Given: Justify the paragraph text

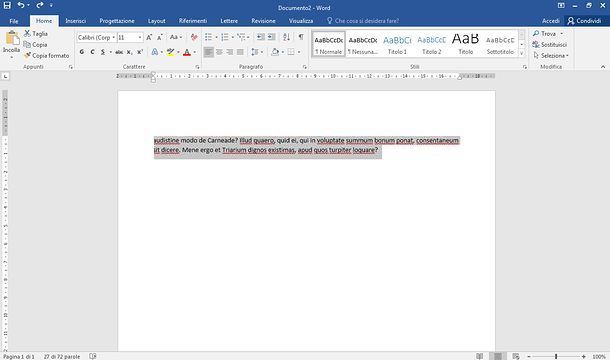Looking at the screenshot, I should click(x=240, y=52).
